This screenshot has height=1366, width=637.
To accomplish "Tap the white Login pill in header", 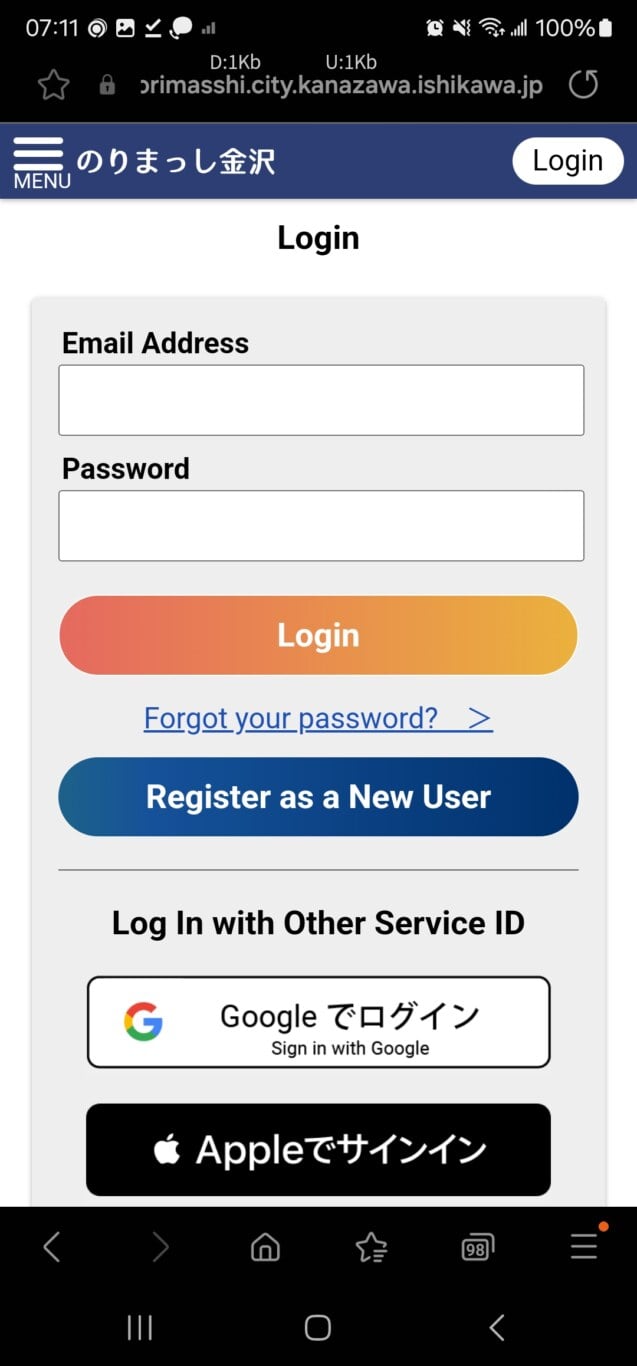I will (568, 161).
